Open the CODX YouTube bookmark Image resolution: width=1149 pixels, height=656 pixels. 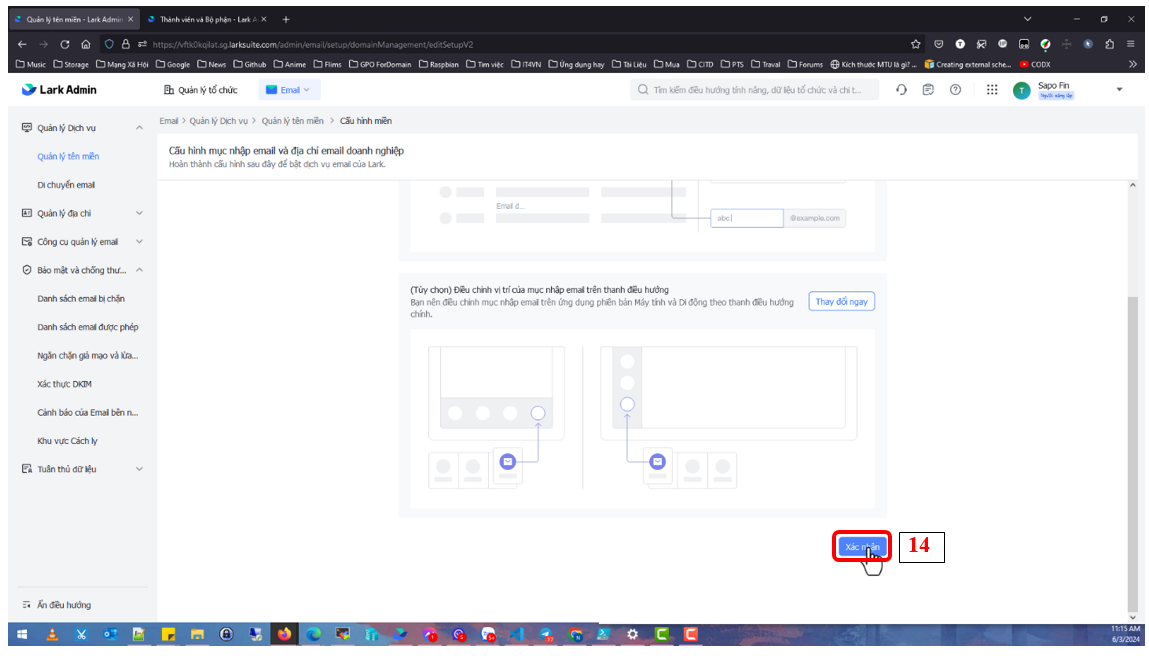(x=1035, y=65)
